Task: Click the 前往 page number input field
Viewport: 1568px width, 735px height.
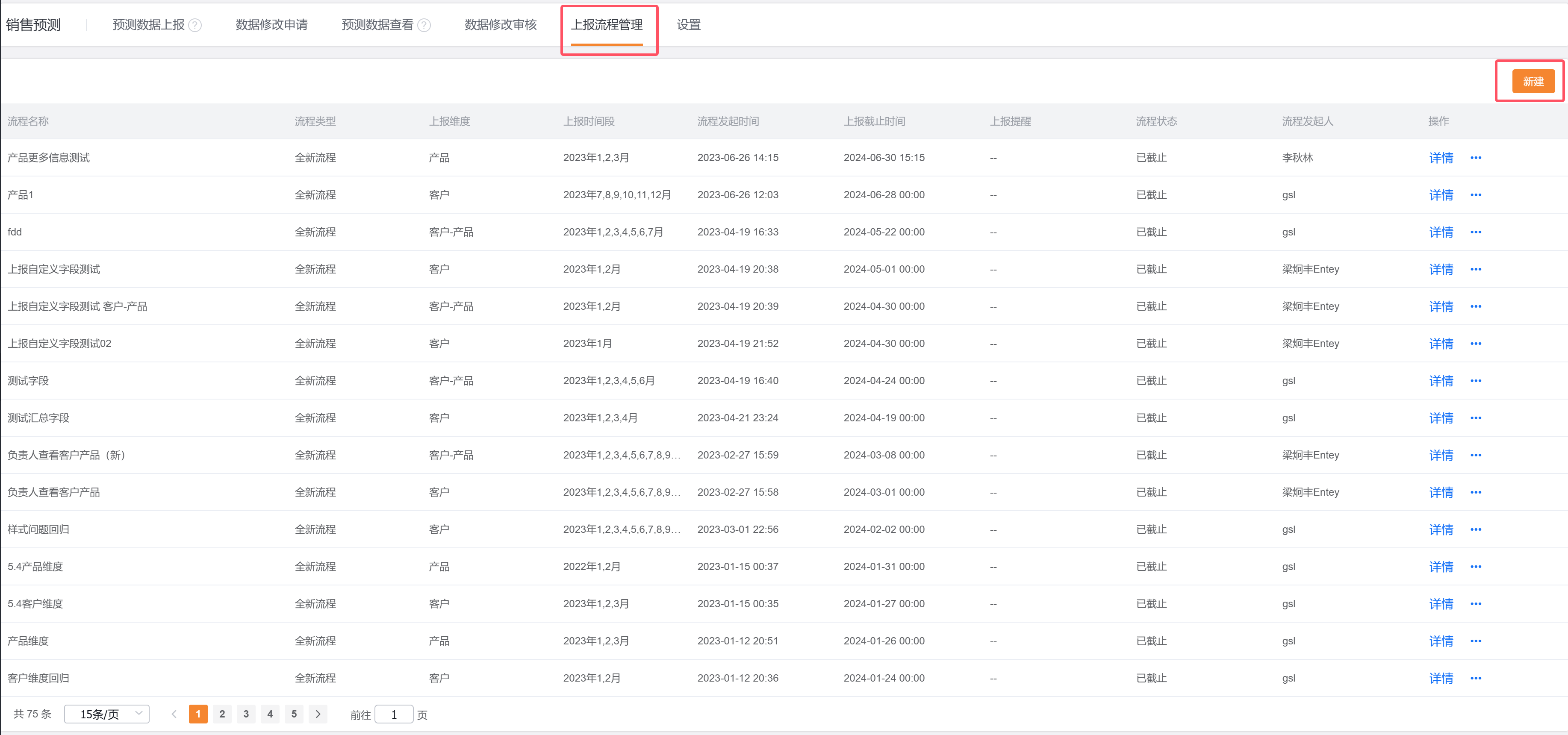Action: 394,714
